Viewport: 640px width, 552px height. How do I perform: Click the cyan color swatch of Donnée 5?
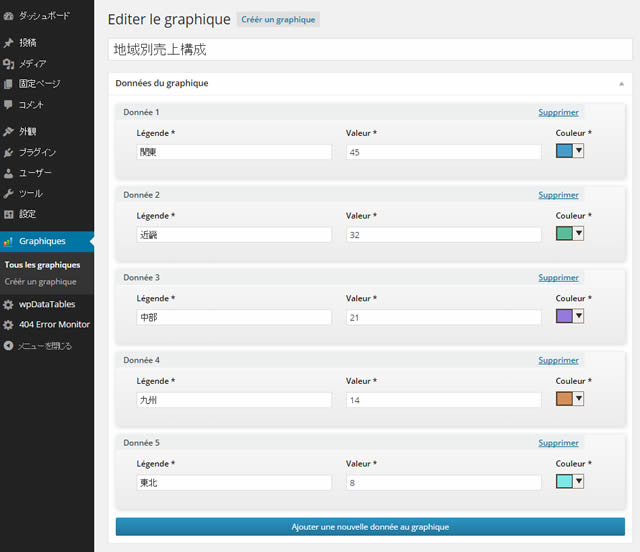(x=564, y=481)
